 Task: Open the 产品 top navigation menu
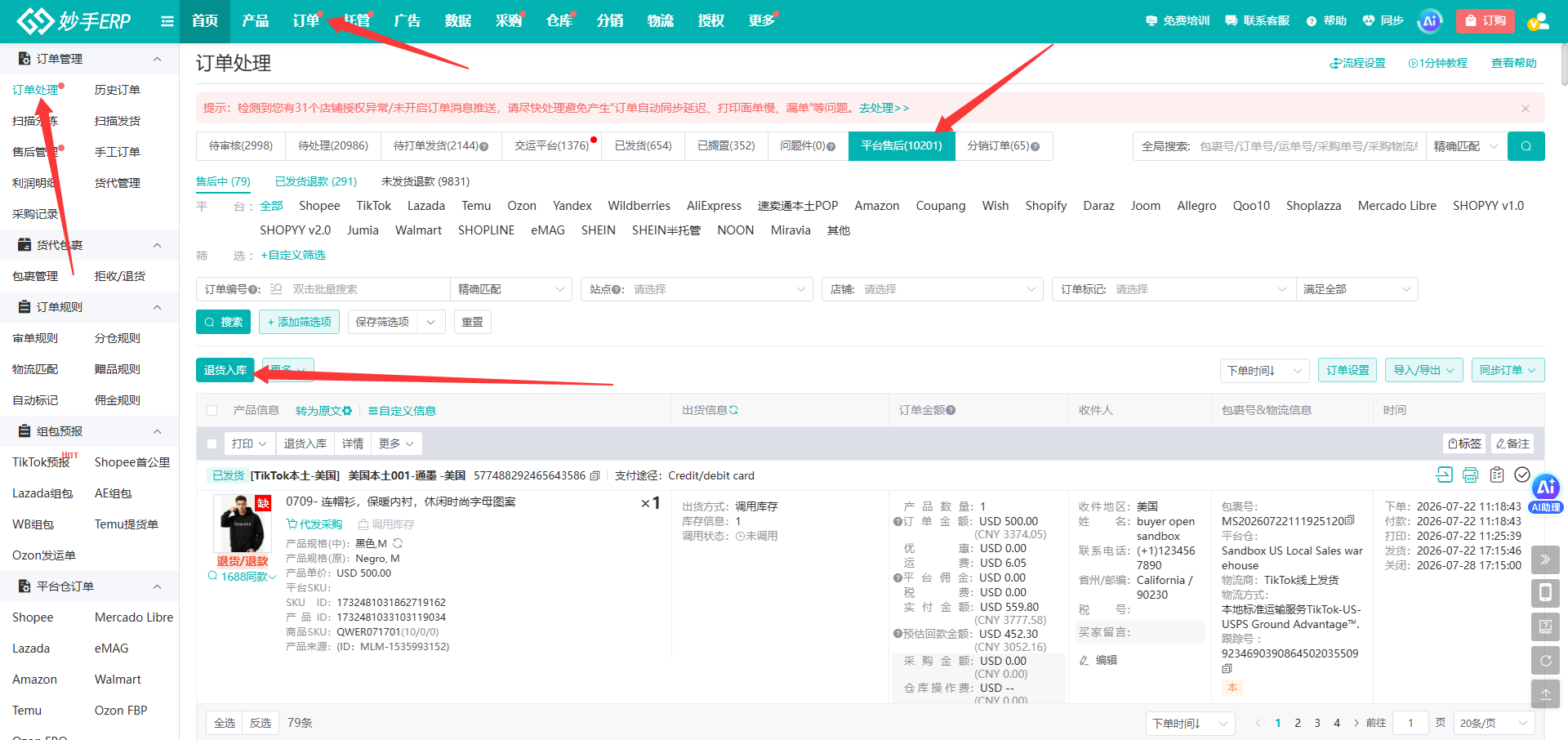tap(256, 21)
